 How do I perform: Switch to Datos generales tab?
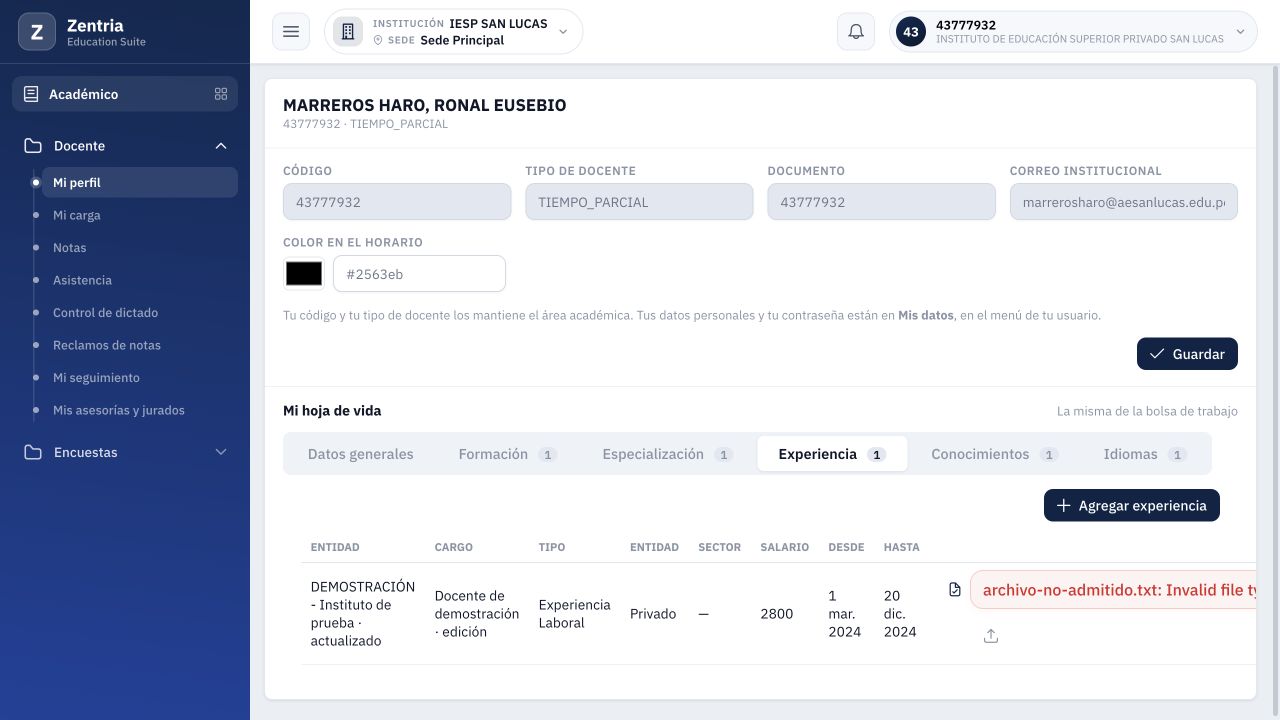click(360, 454)
